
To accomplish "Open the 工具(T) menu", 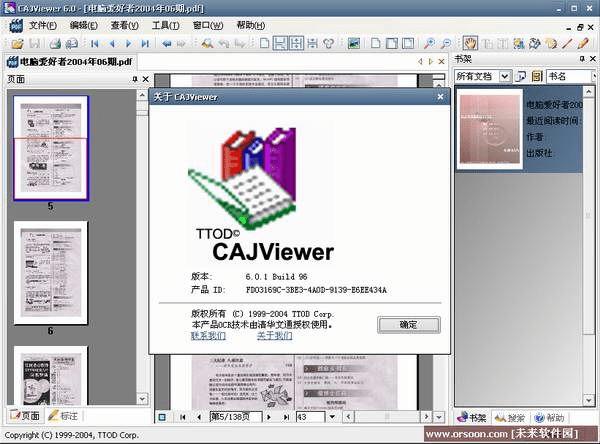I will point(165,26).
